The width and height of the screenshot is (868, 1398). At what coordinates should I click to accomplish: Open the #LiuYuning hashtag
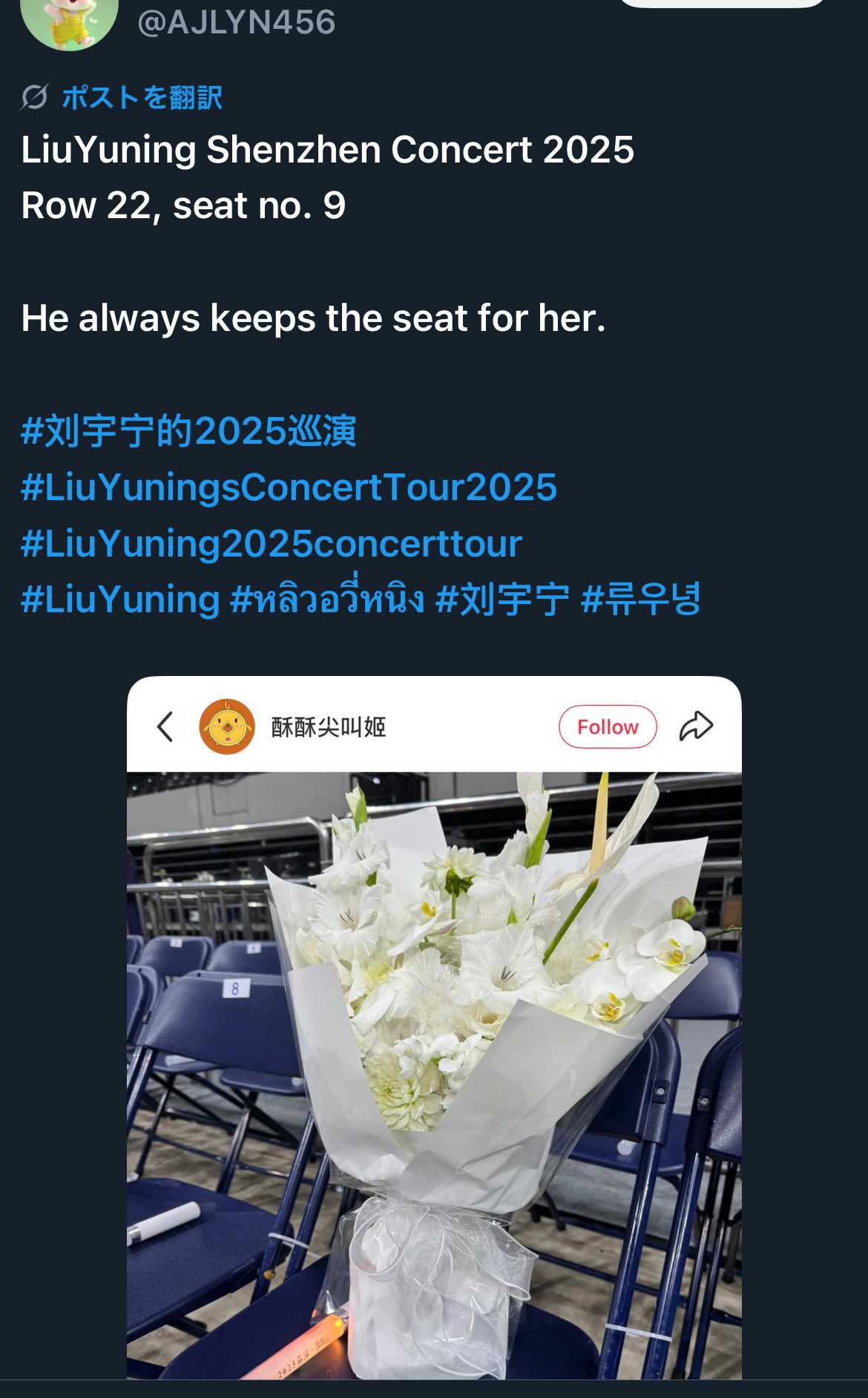[x=120, y=600]
